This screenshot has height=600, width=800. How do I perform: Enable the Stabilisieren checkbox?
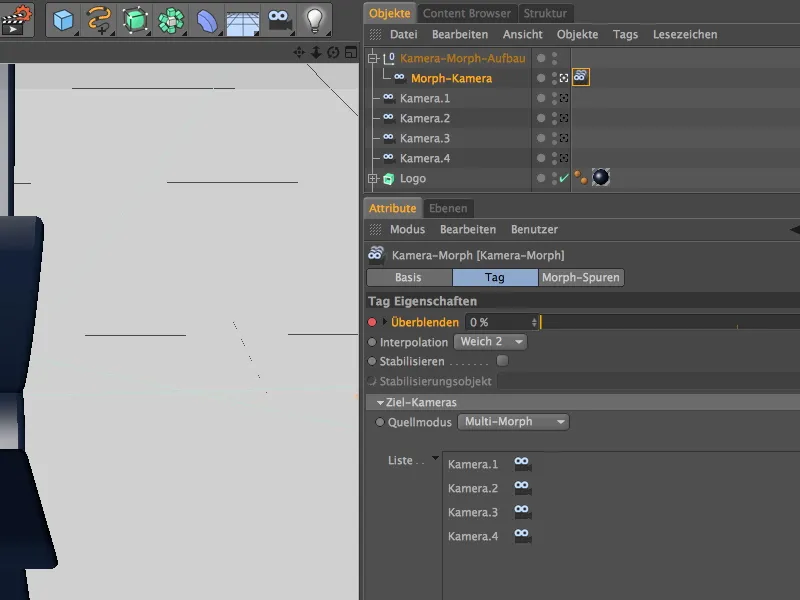coord(503,361)
